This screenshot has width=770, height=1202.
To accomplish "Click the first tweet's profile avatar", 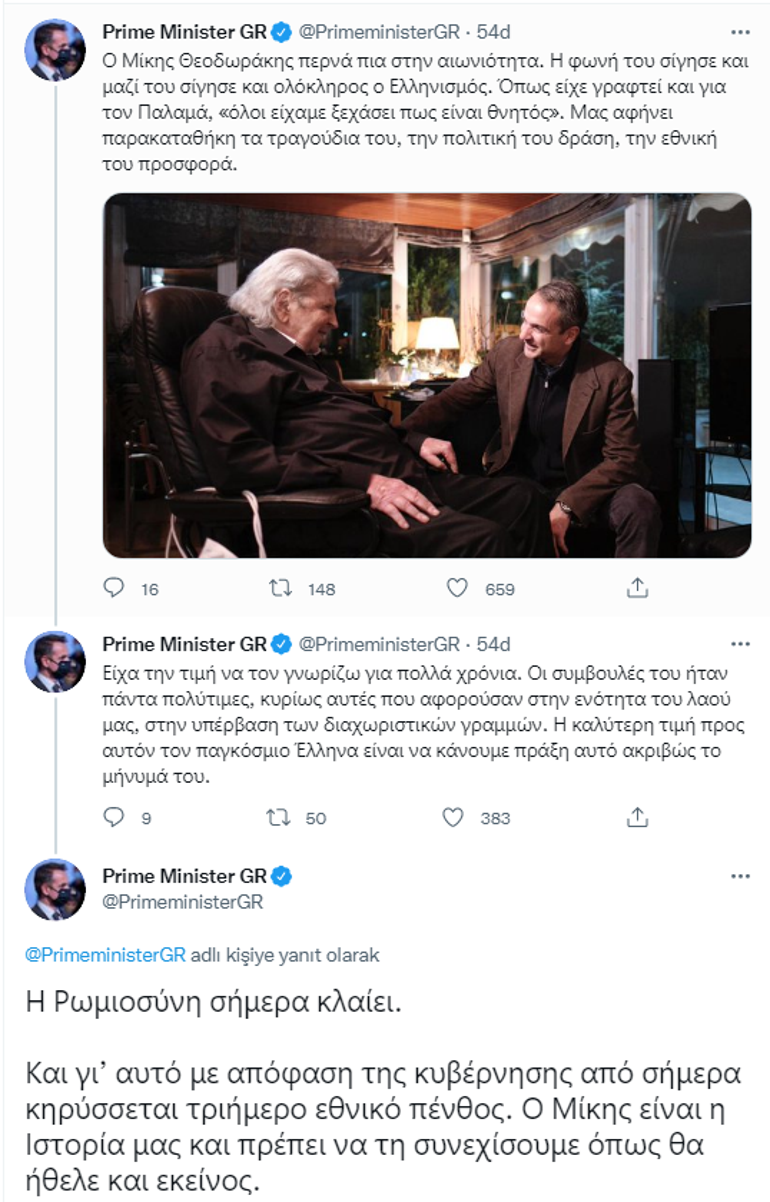I will (54, 50).
